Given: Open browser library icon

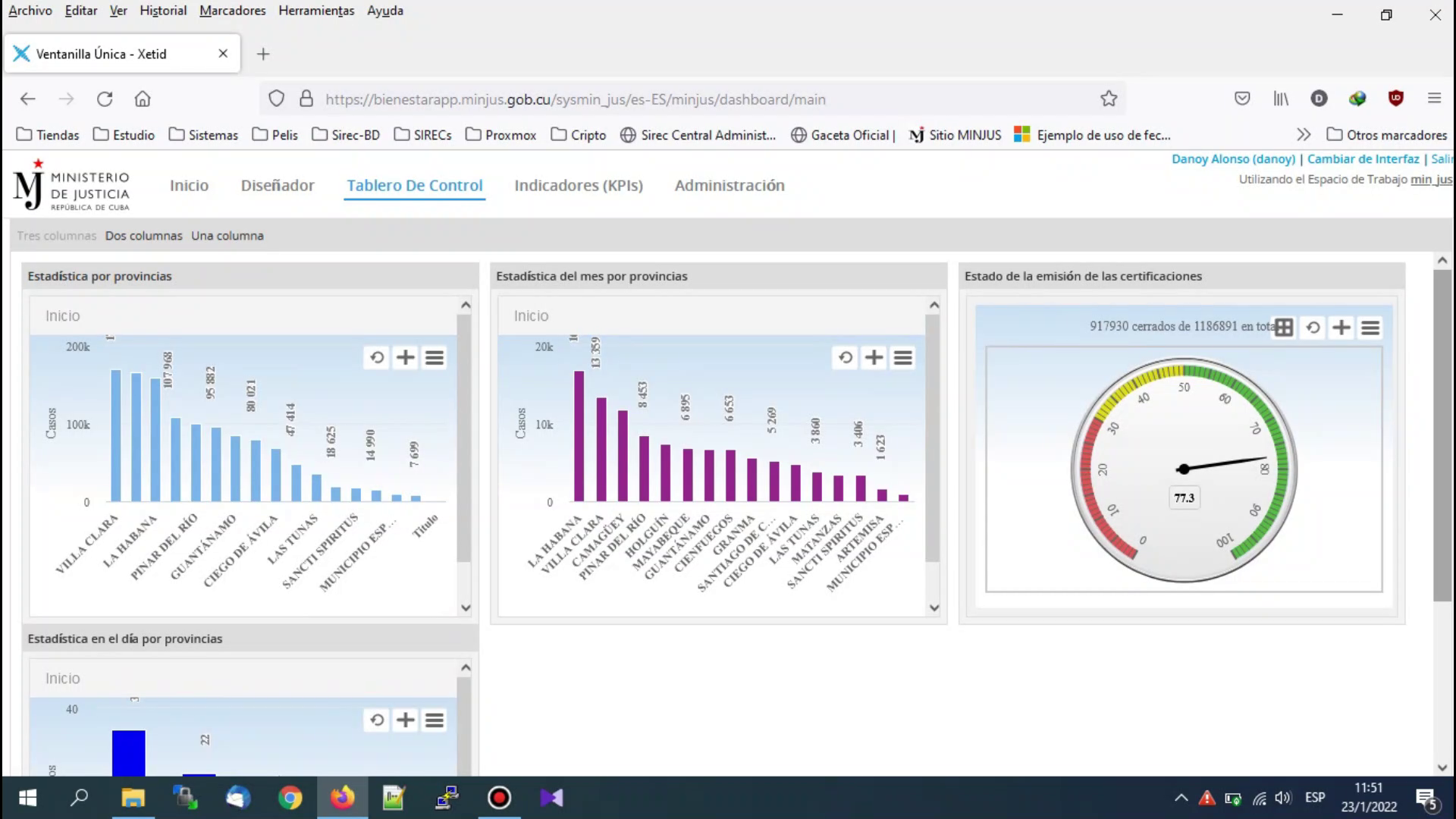Looking at the screenshot, I should pyautogui.click(x=1281, y=99).
